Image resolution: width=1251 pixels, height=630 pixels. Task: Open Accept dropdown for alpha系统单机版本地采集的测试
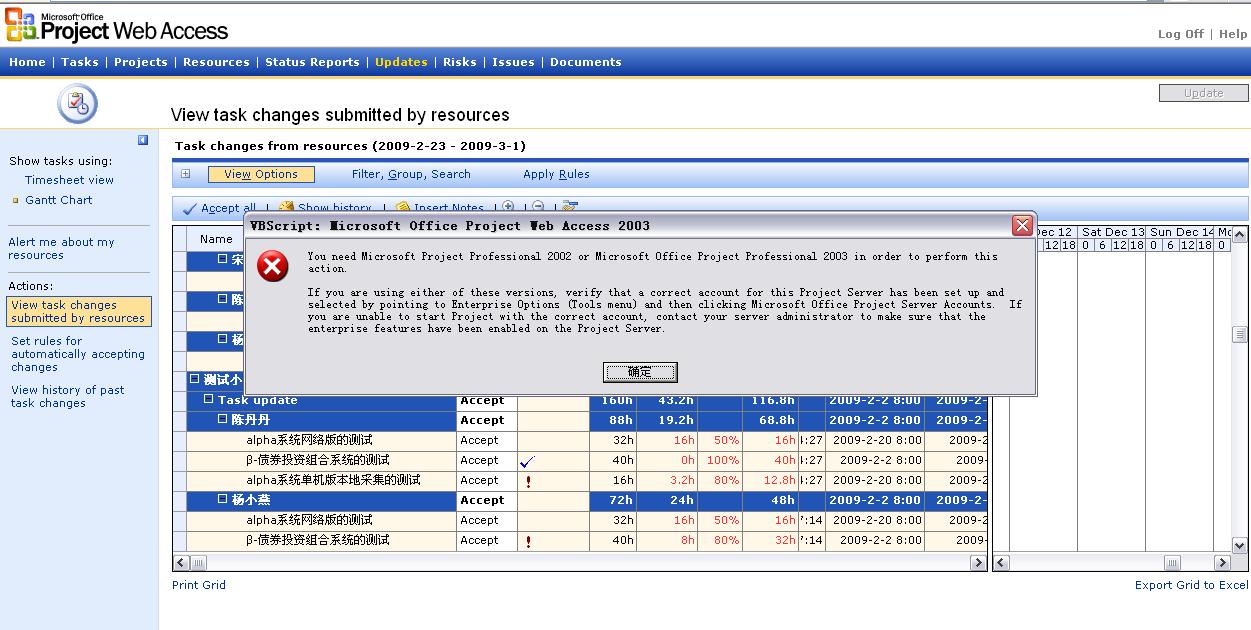(487, 480)
